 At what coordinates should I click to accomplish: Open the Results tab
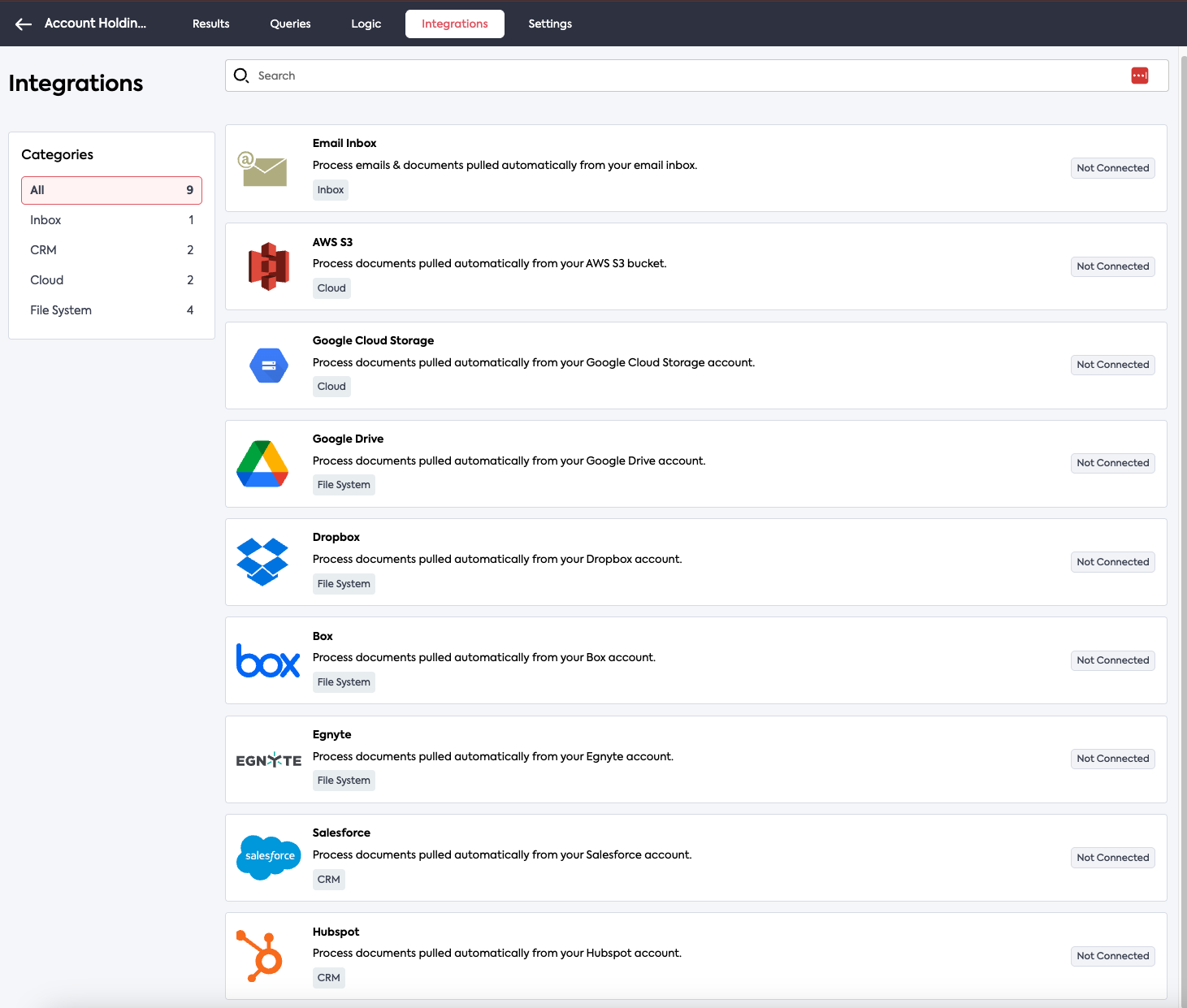210,24
